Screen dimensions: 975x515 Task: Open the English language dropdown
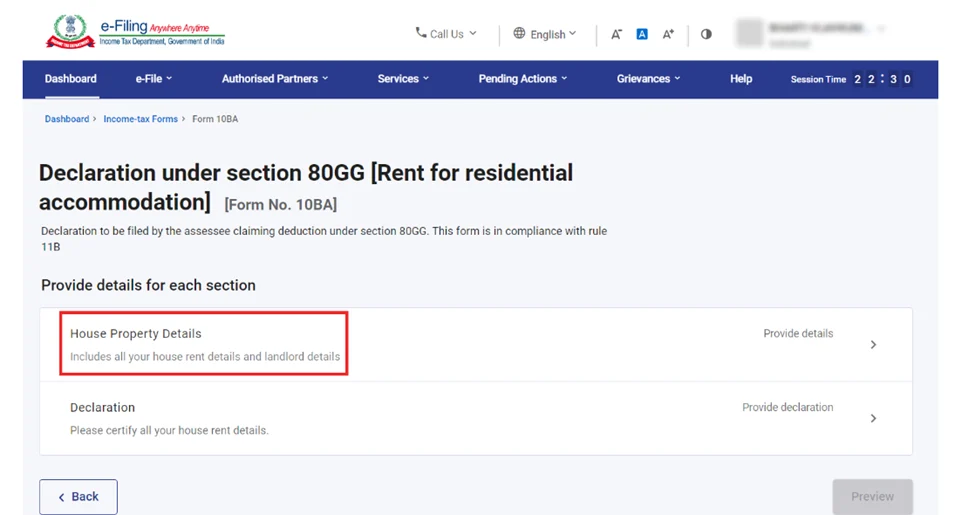pyautogui.click(x=545, y=34)
